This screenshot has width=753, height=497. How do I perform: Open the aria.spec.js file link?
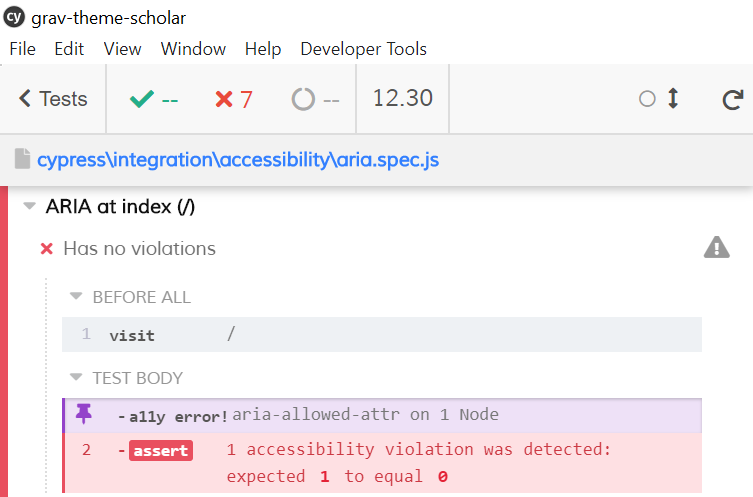[x=238, y=159]
